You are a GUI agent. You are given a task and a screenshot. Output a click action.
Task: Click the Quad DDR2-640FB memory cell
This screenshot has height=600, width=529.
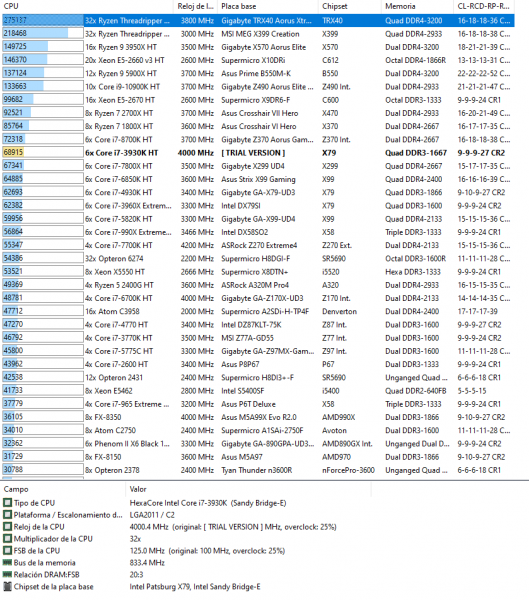pyautogui.click(x=416, y=391)
